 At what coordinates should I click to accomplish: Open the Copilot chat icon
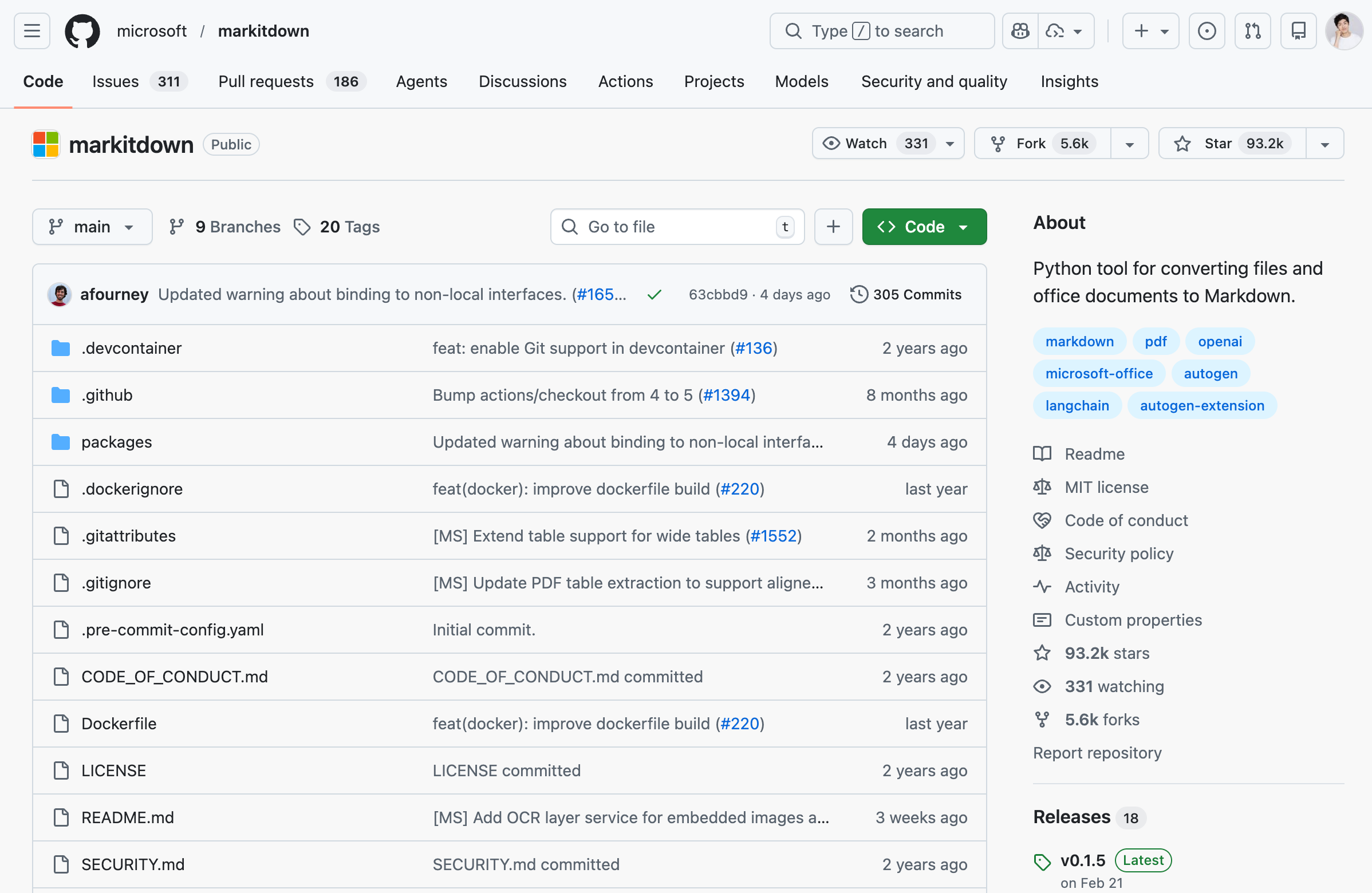tap(1020, 30)
